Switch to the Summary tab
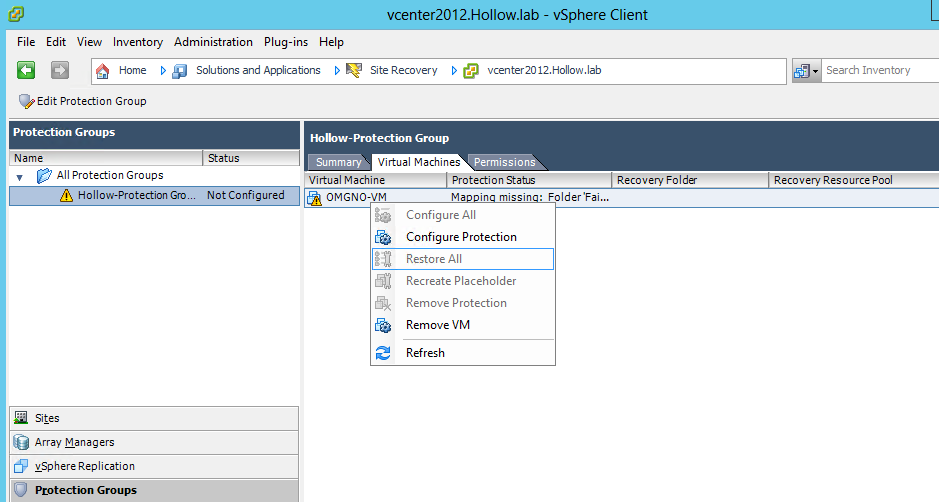Image resolution: width=939 pixels, height=502 pixels. click(x=338, y=162)
